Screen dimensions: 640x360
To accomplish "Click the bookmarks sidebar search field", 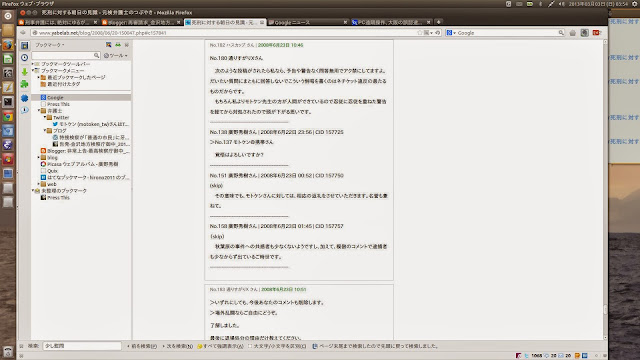I will click(x=66, y=55).
